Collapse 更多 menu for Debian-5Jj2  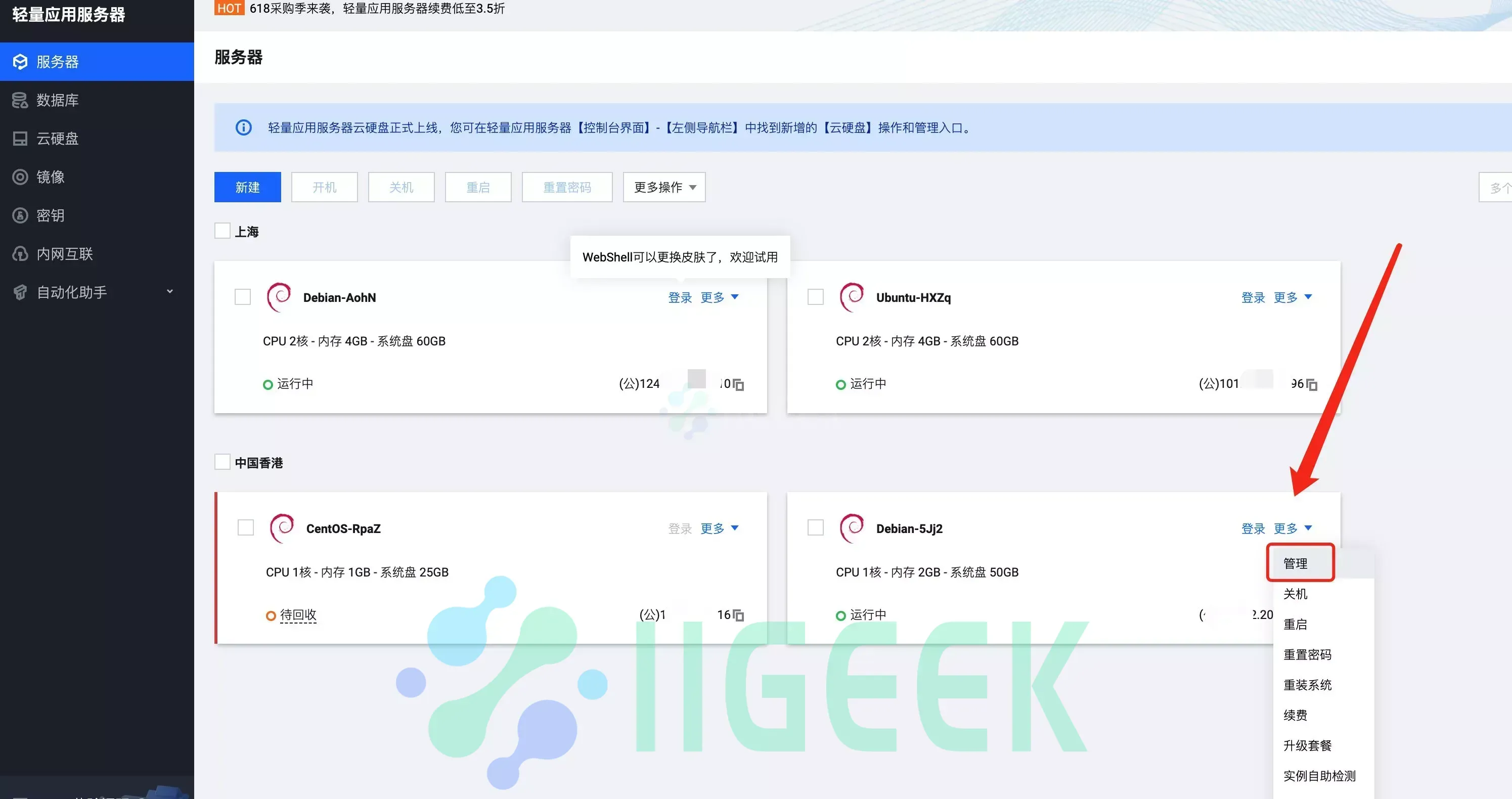click(x=1293, y=528)
